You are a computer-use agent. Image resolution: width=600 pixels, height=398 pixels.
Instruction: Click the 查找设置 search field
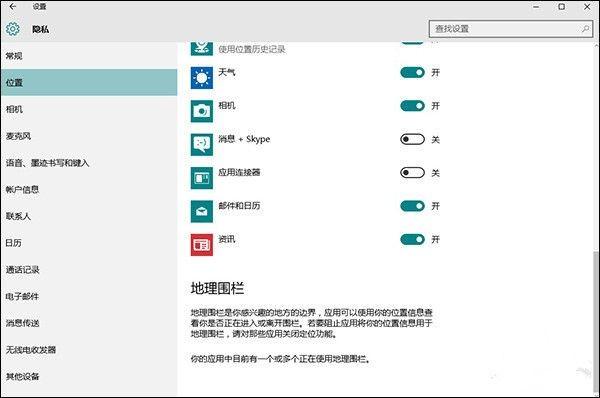[511, 29]
